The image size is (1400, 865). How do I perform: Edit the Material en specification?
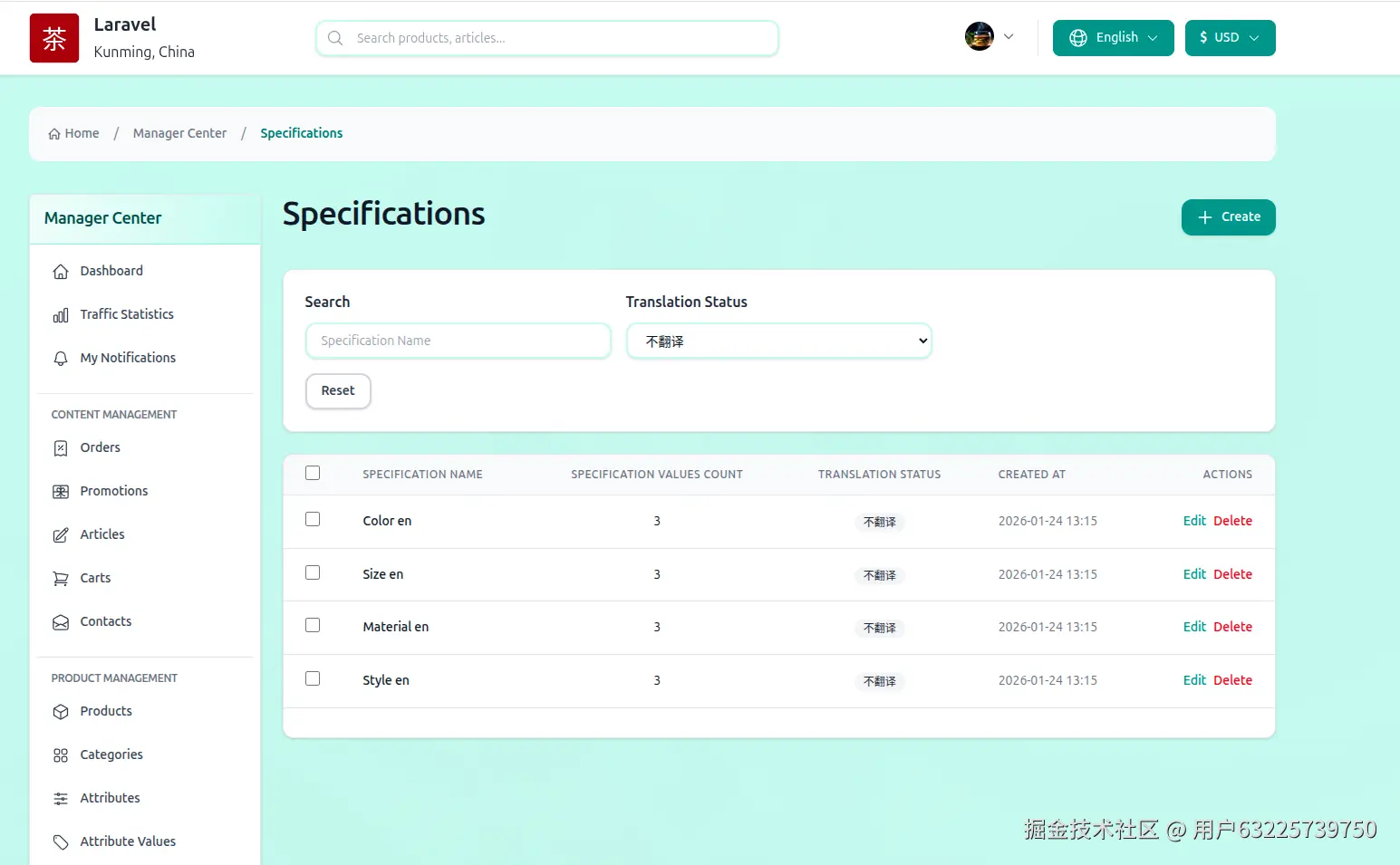1194,627
